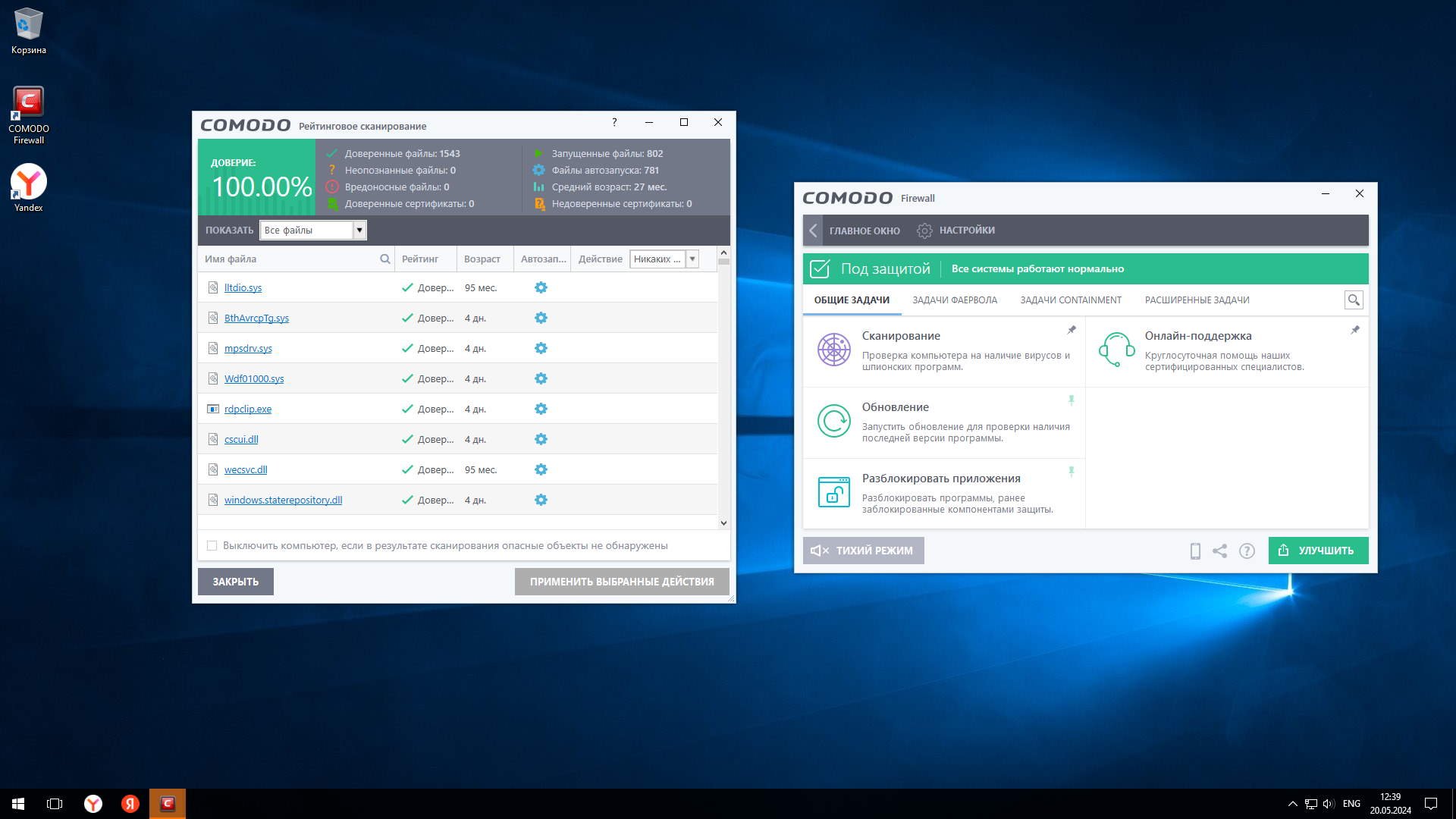Switch to Firewall Tasks tab
1456x819 pixels.
(954, 300)
